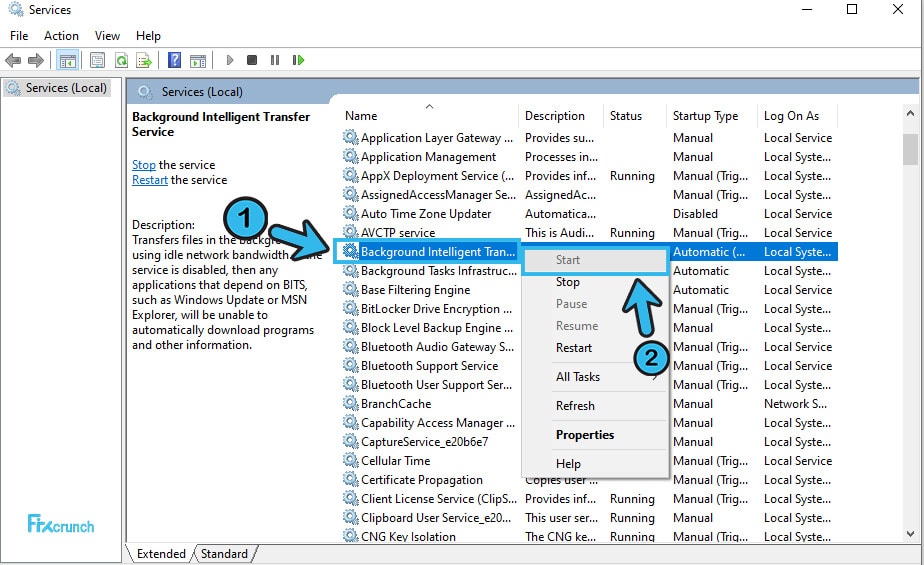Select Bluetooth User Support Service row
The height and width of the screenshot is (565, 924).
coord(588,385)
